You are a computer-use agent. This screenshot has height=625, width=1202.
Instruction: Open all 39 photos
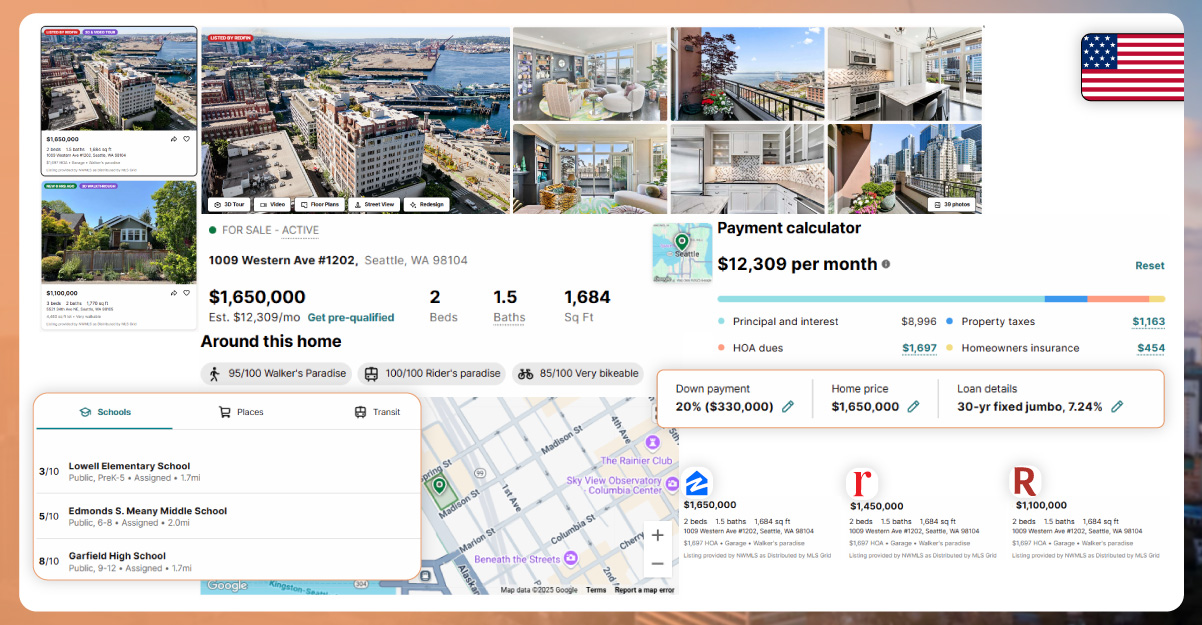tap(950, 203)
